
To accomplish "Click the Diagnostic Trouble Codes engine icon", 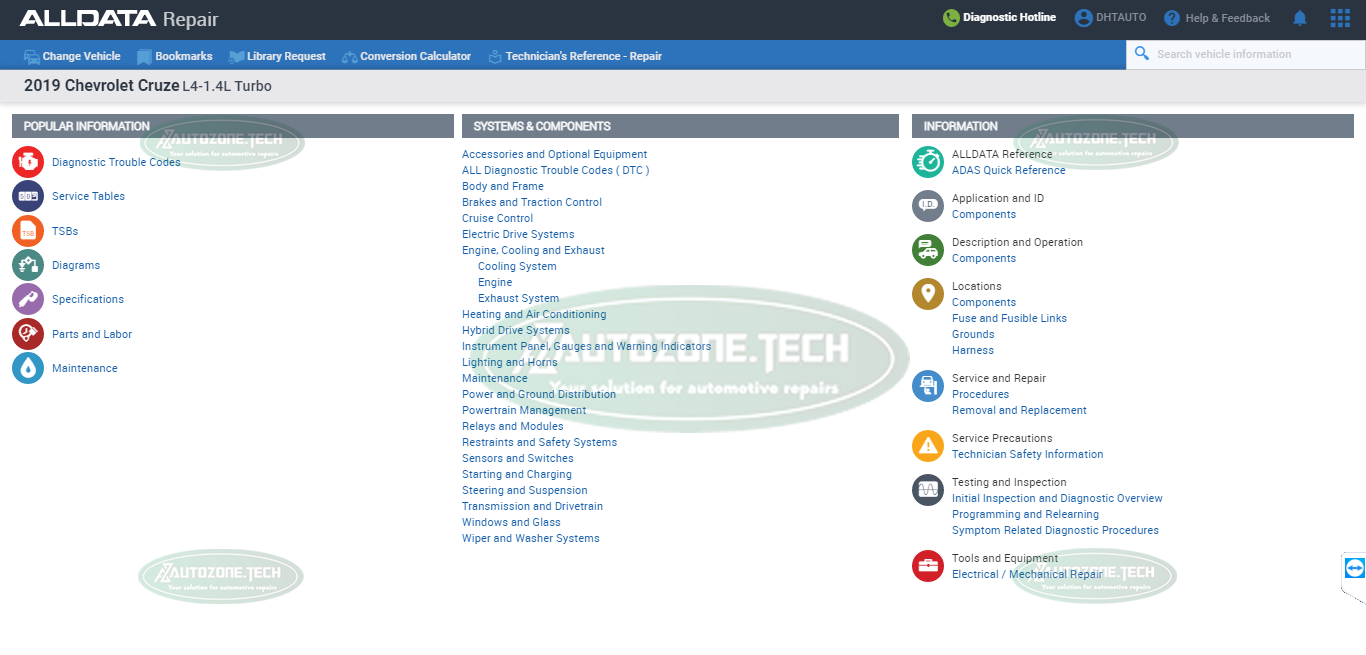I will (28, 162).
